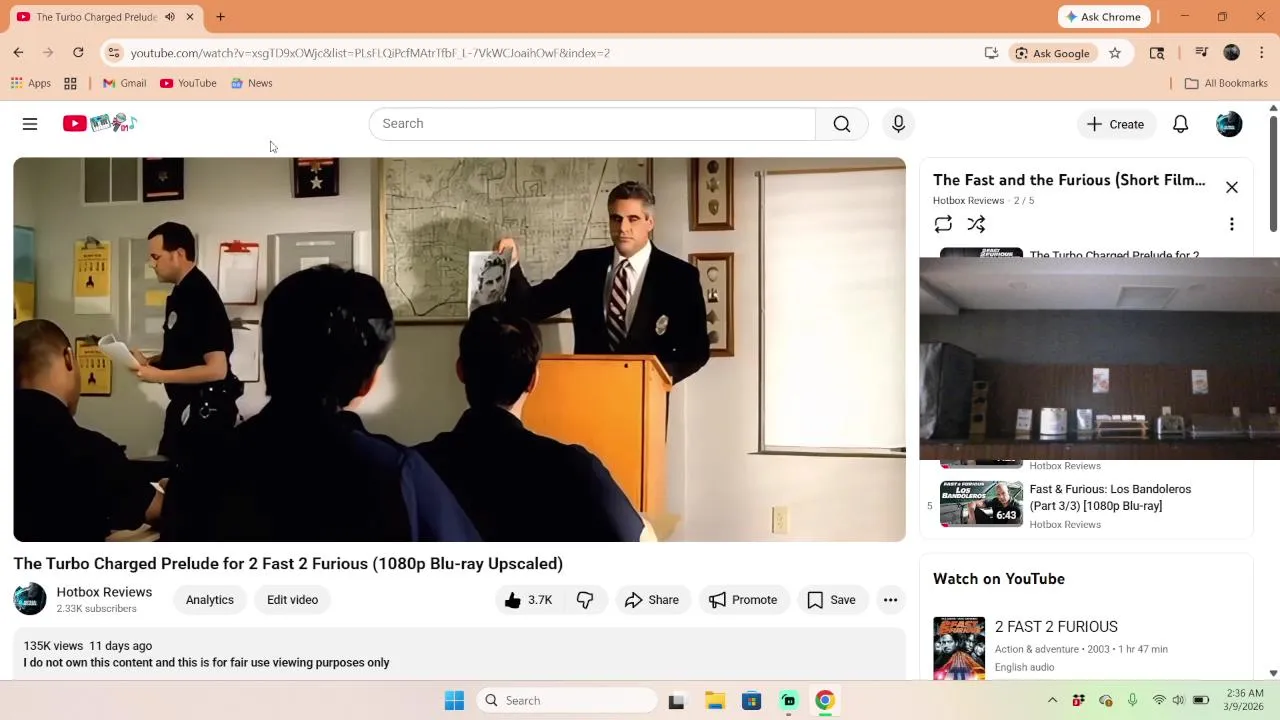This screenshot has width=1280, height=720.
Task: Save the video to a playlist
Action: (x=832, y=600)
